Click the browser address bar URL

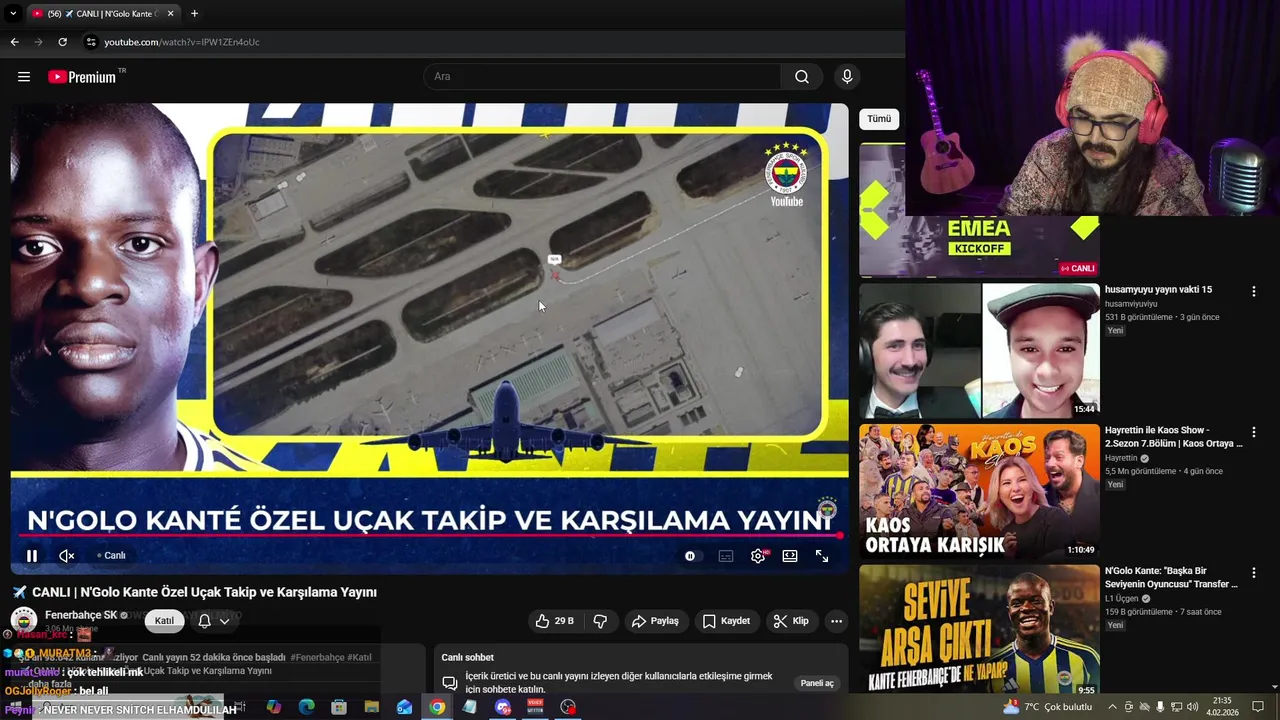[x=182, y=42]
